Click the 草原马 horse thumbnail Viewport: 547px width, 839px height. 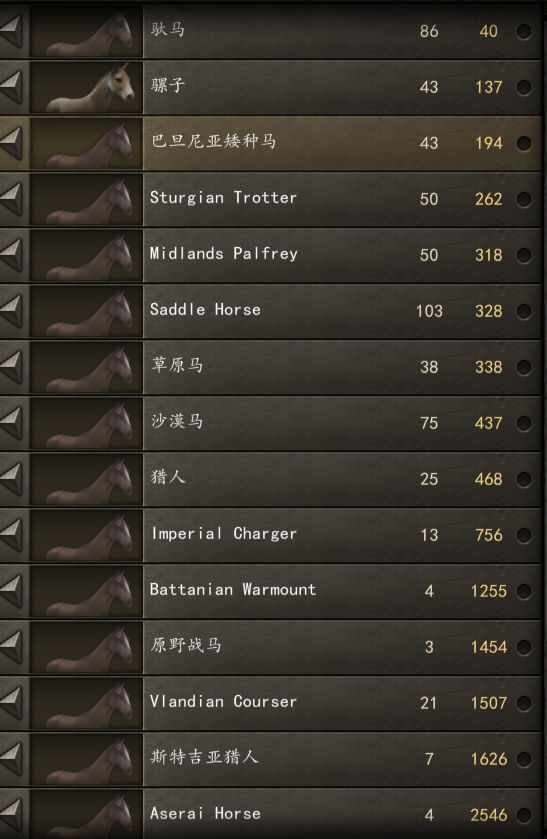pyautogui.click(x=86, y=367)
